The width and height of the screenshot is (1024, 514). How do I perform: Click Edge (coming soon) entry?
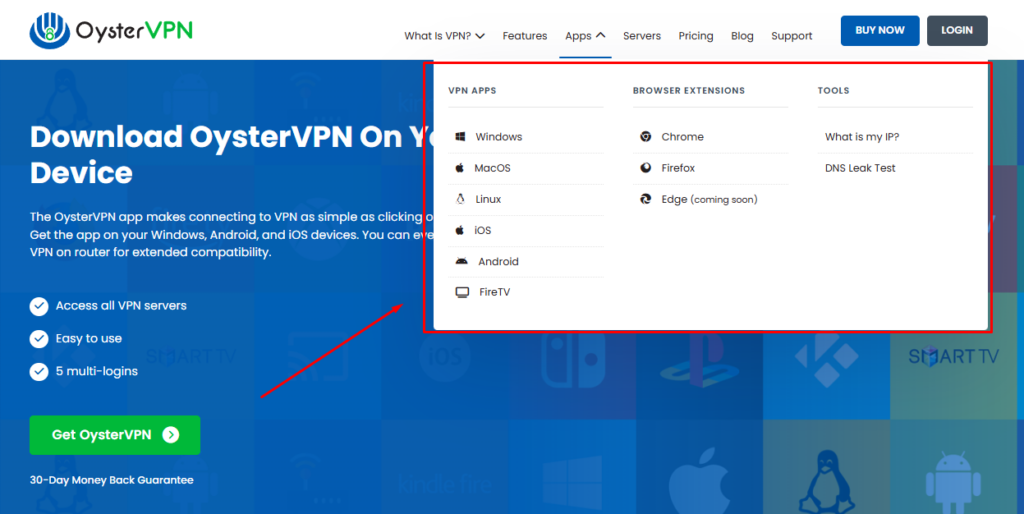coord(711,199)
